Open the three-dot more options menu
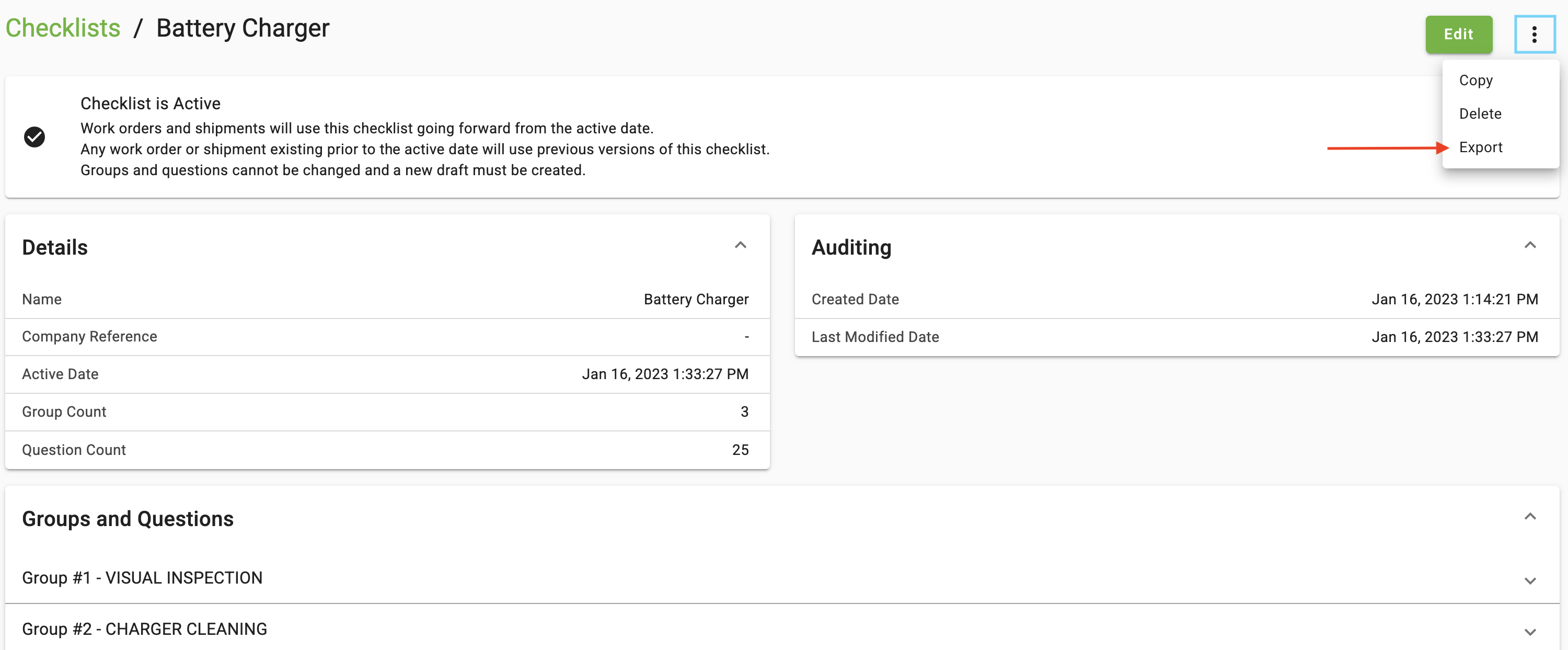 point(1534,35)
